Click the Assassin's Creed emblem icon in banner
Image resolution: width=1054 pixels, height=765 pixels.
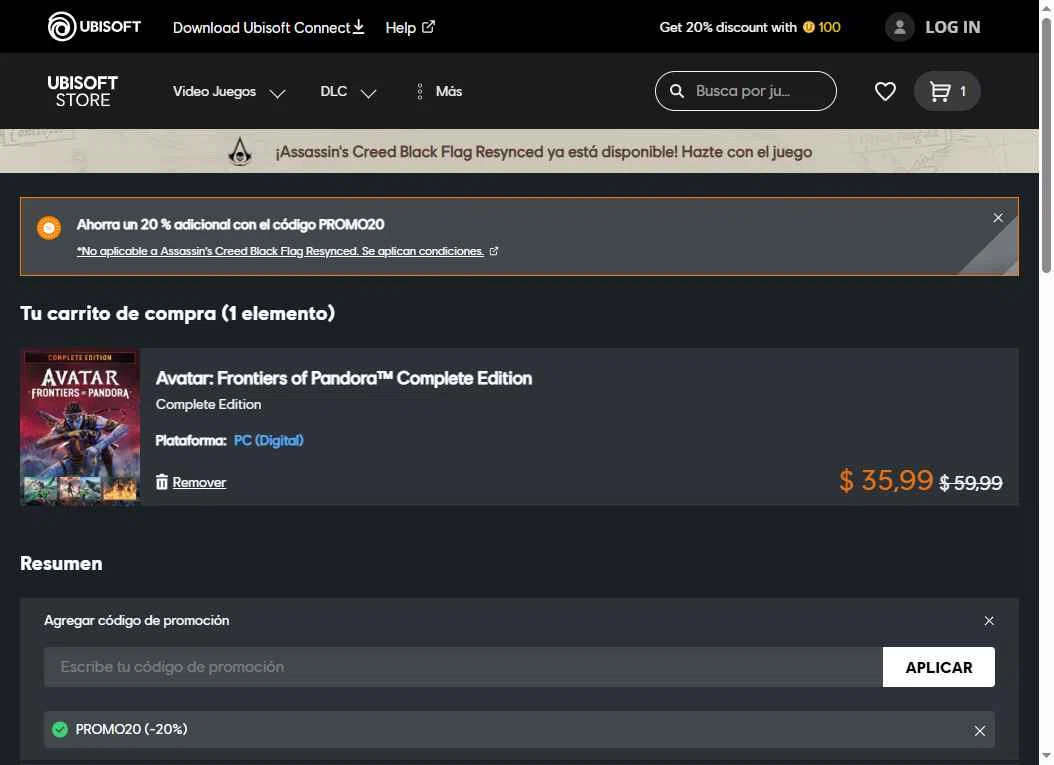(x=240, y=151)
